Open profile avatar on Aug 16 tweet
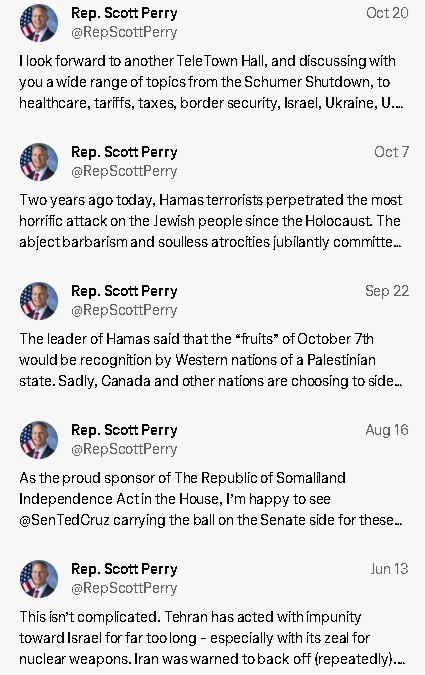The width and height of the screenshot is (425, 675). [x=39, y=440]
